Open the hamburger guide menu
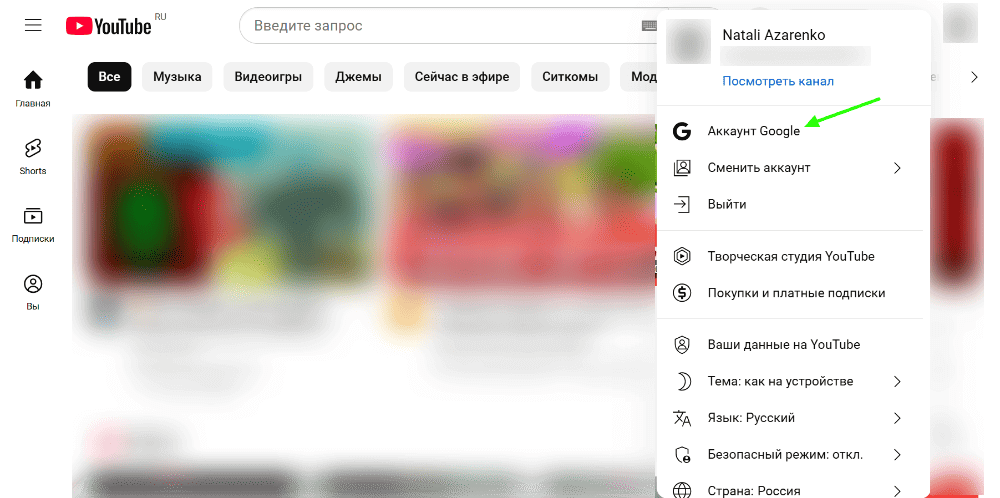The width and height of the screenshot is (1000, 498). click(x=33, y=26)
